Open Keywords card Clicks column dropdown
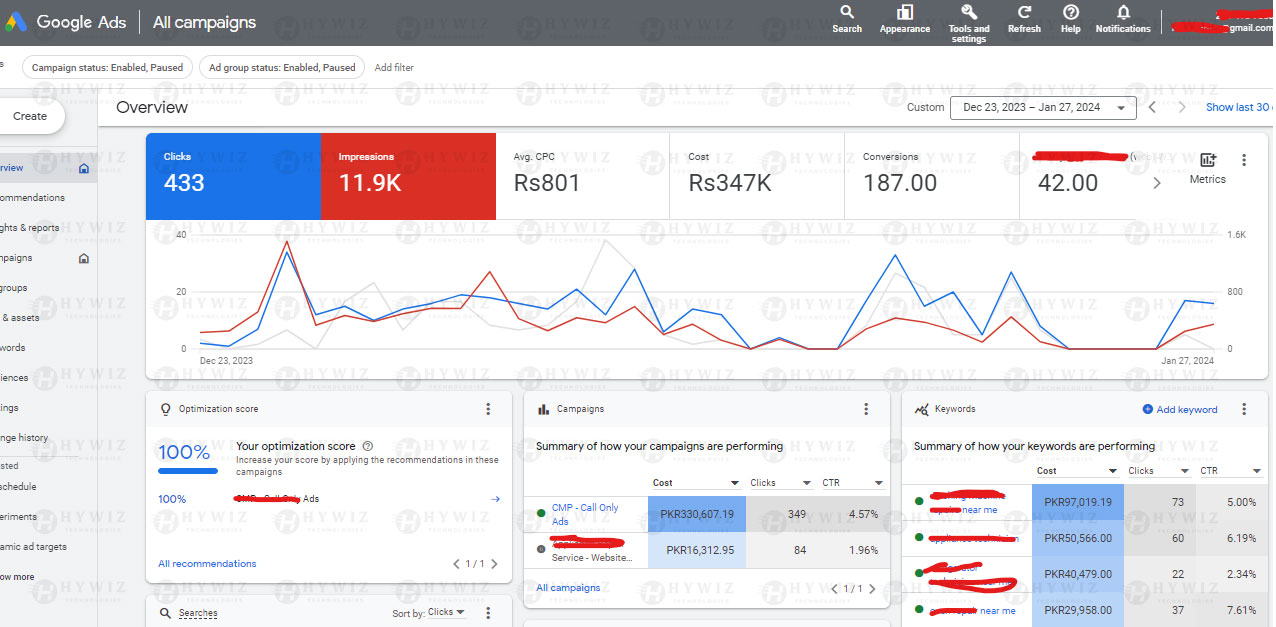 (1184, 471)
